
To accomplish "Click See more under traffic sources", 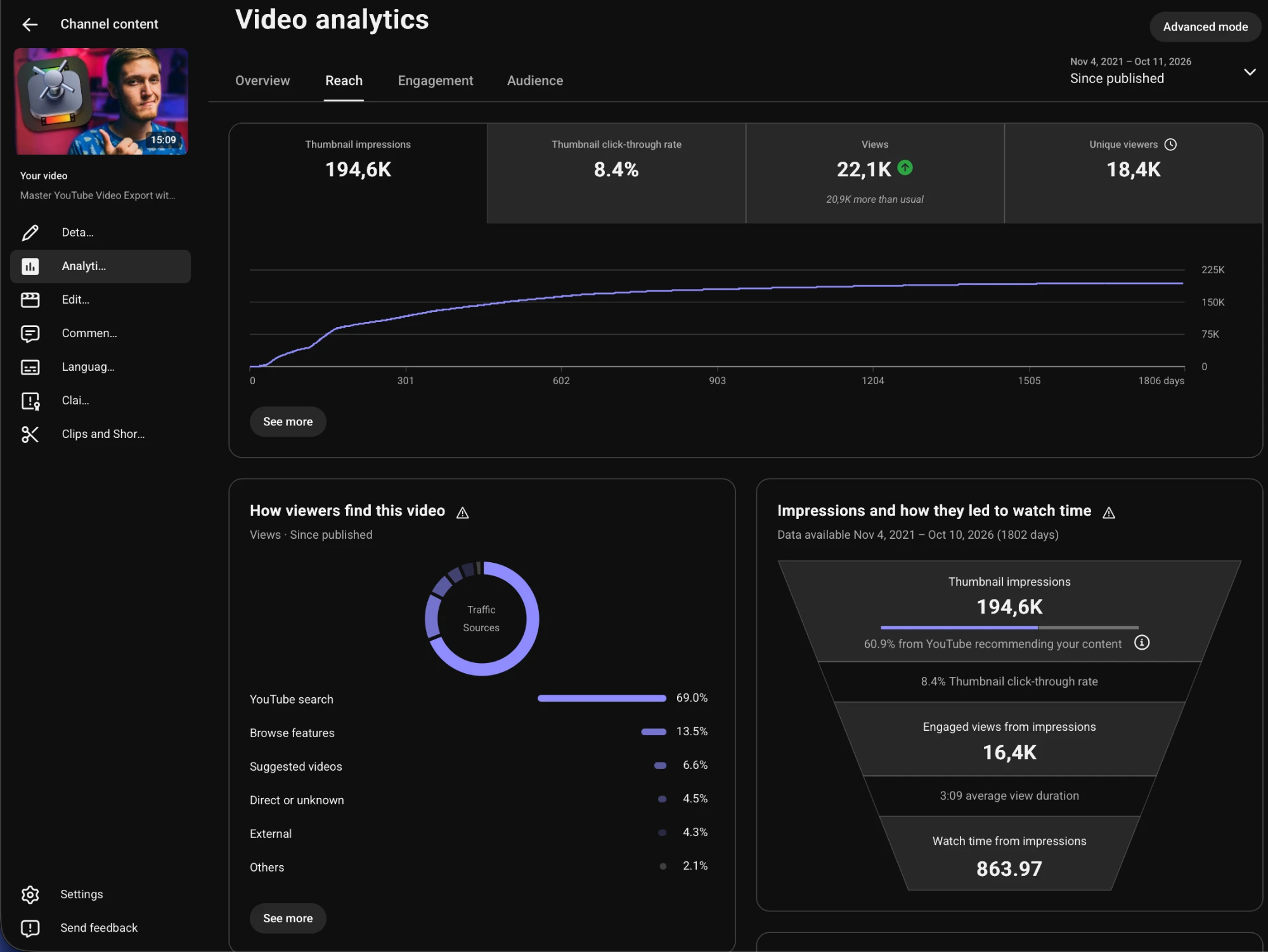I will (288, 918).
